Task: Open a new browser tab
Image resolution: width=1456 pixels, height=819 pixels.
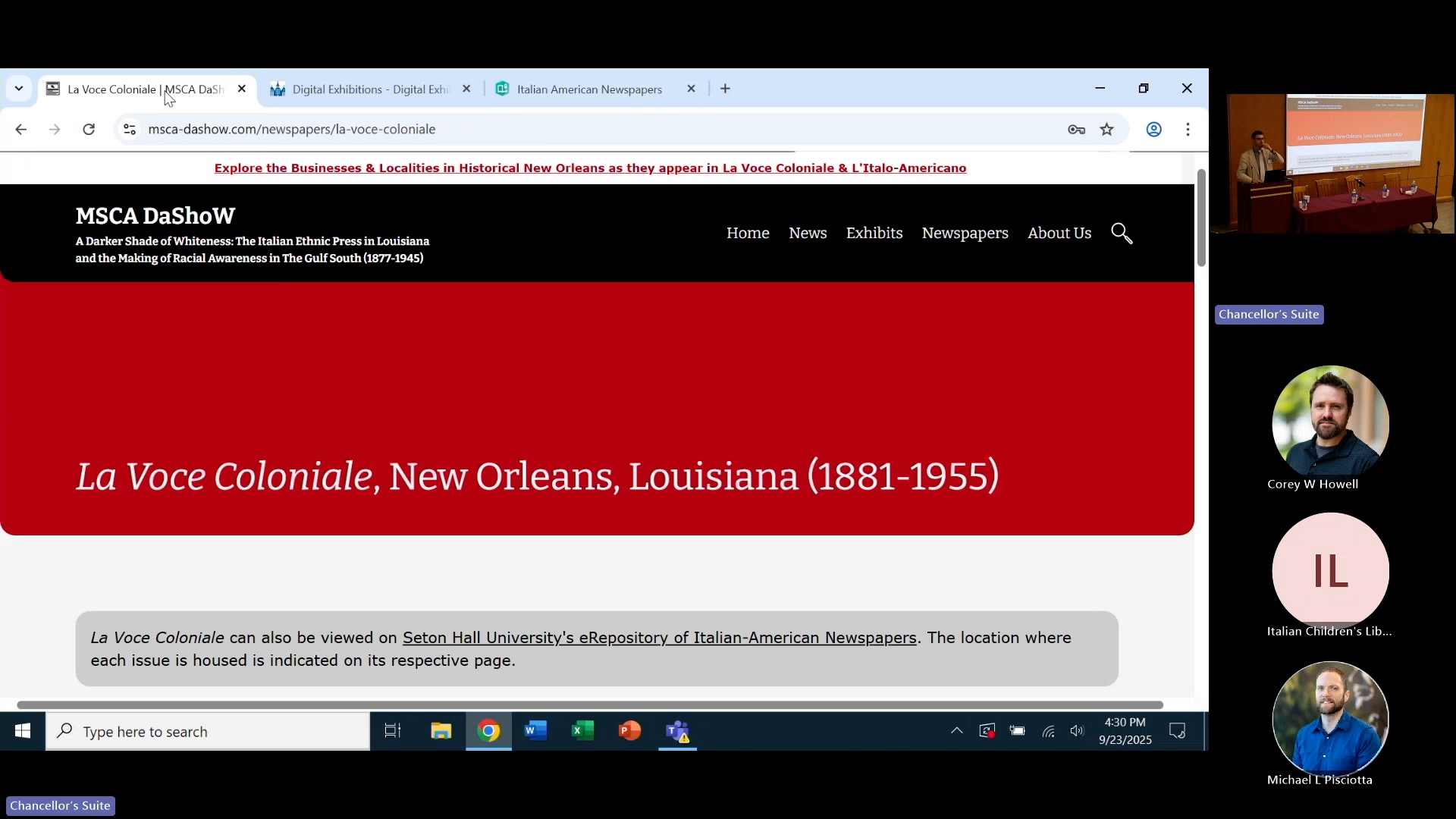Action: 725,89
